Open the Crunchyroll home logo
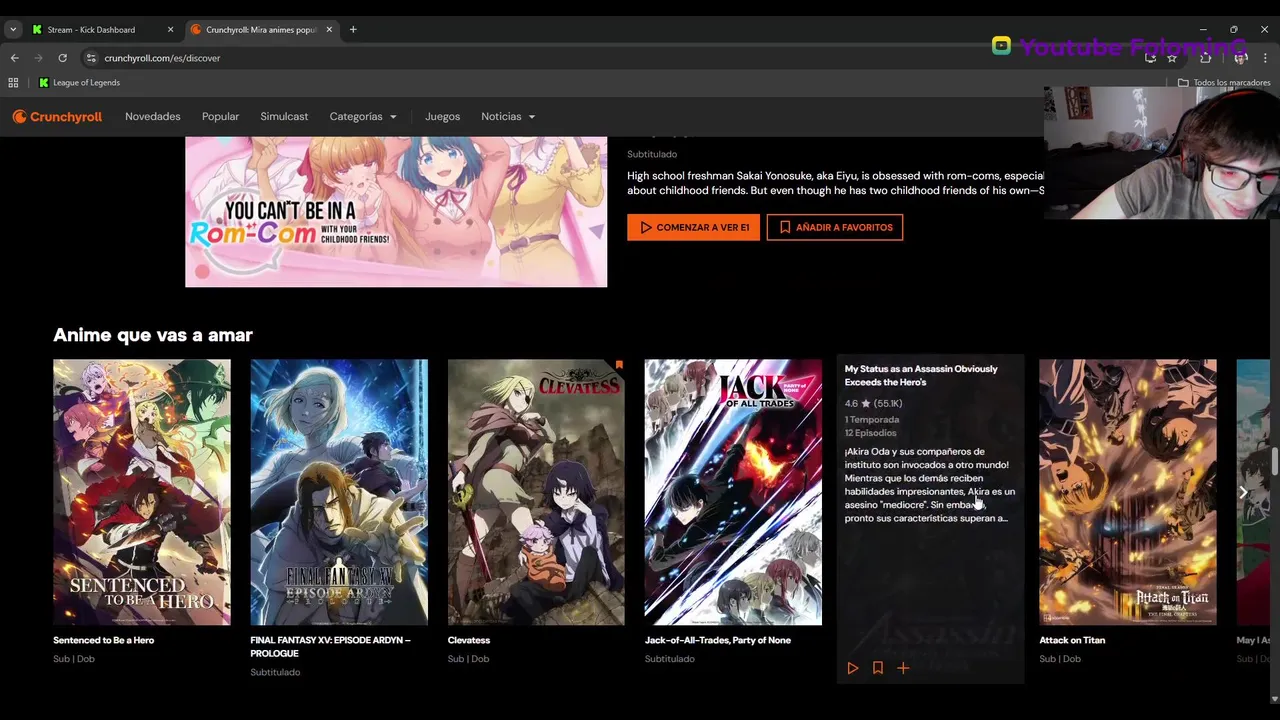 tap(57, 117)
